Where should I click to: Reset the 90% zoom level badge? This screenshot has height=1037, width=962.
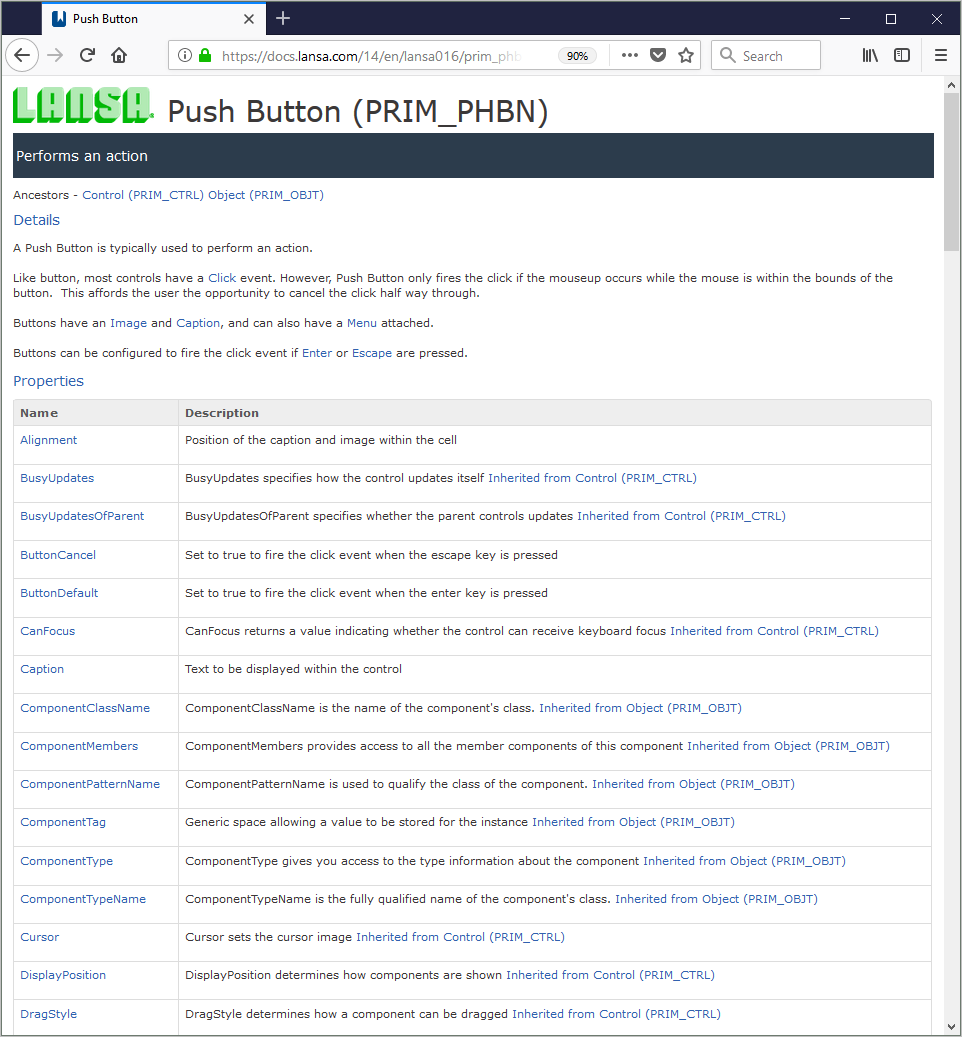coord(577,56)
